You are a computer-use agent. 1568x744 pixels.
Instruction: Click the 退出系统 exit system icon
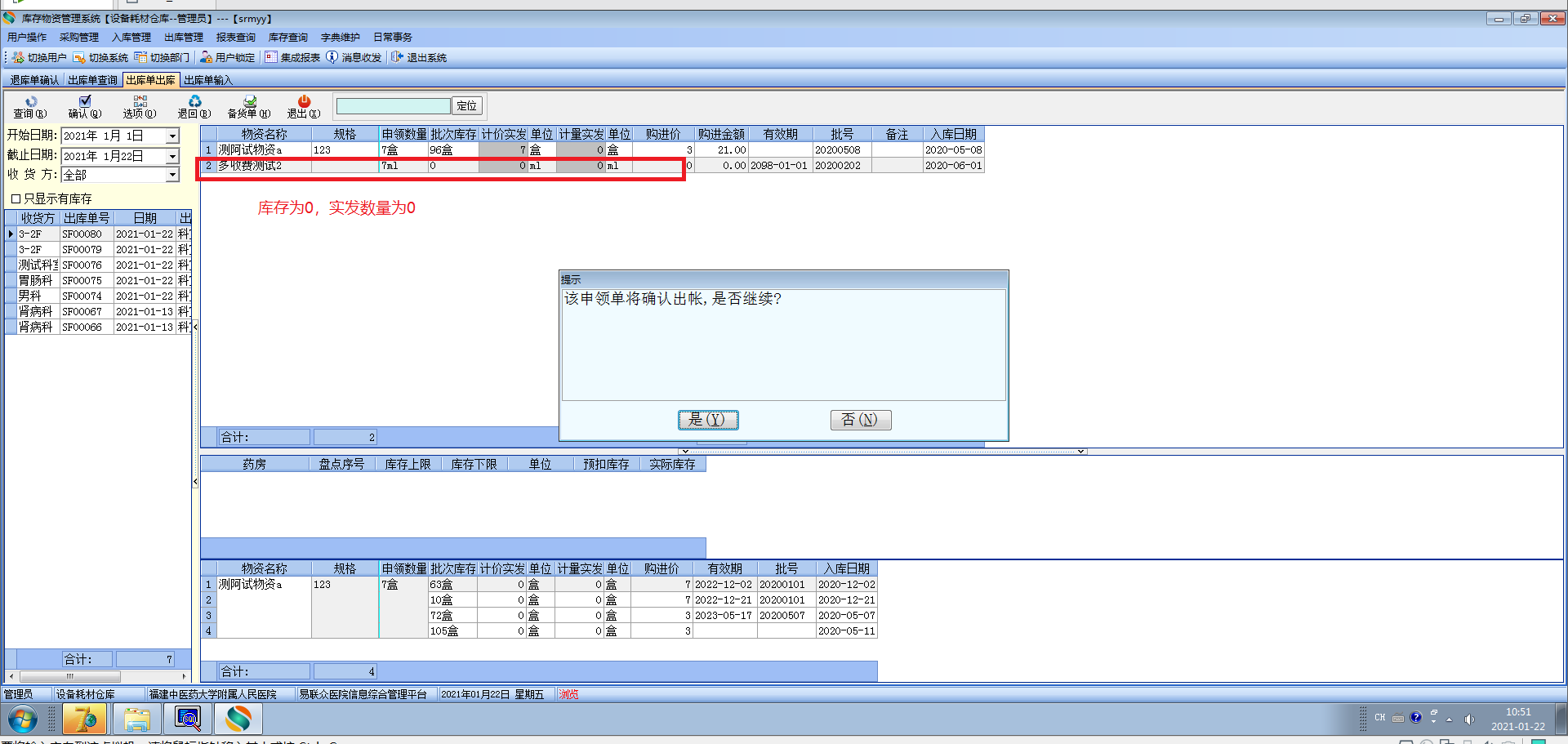click(398, 57)
